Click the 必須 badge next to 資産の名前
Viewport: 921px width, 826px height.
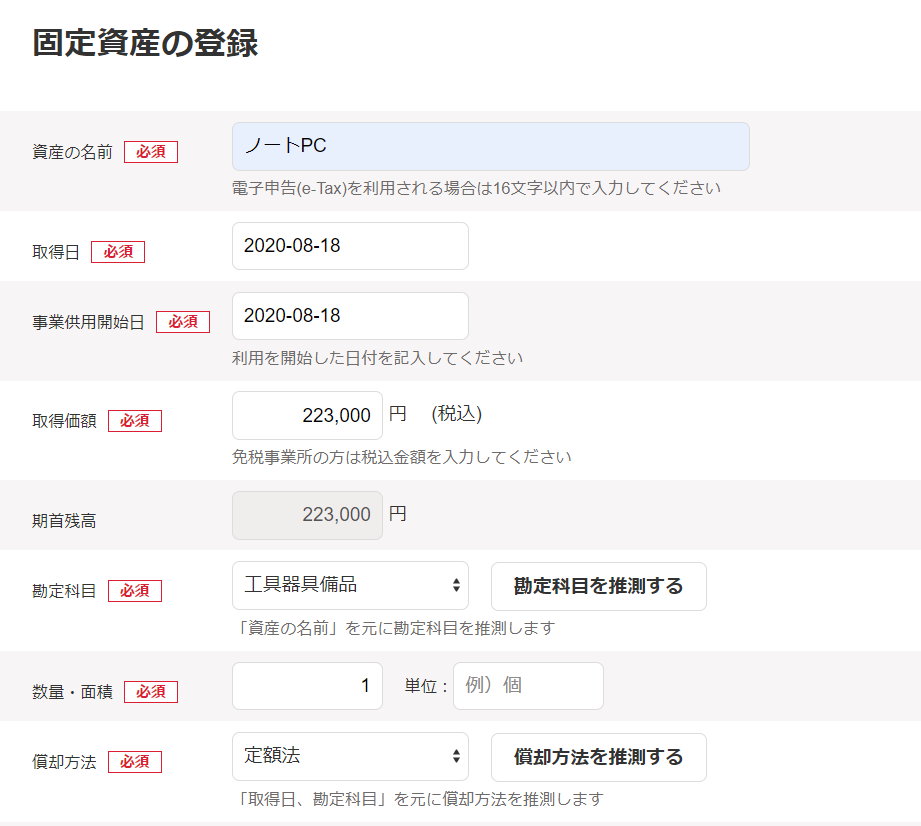151,152
